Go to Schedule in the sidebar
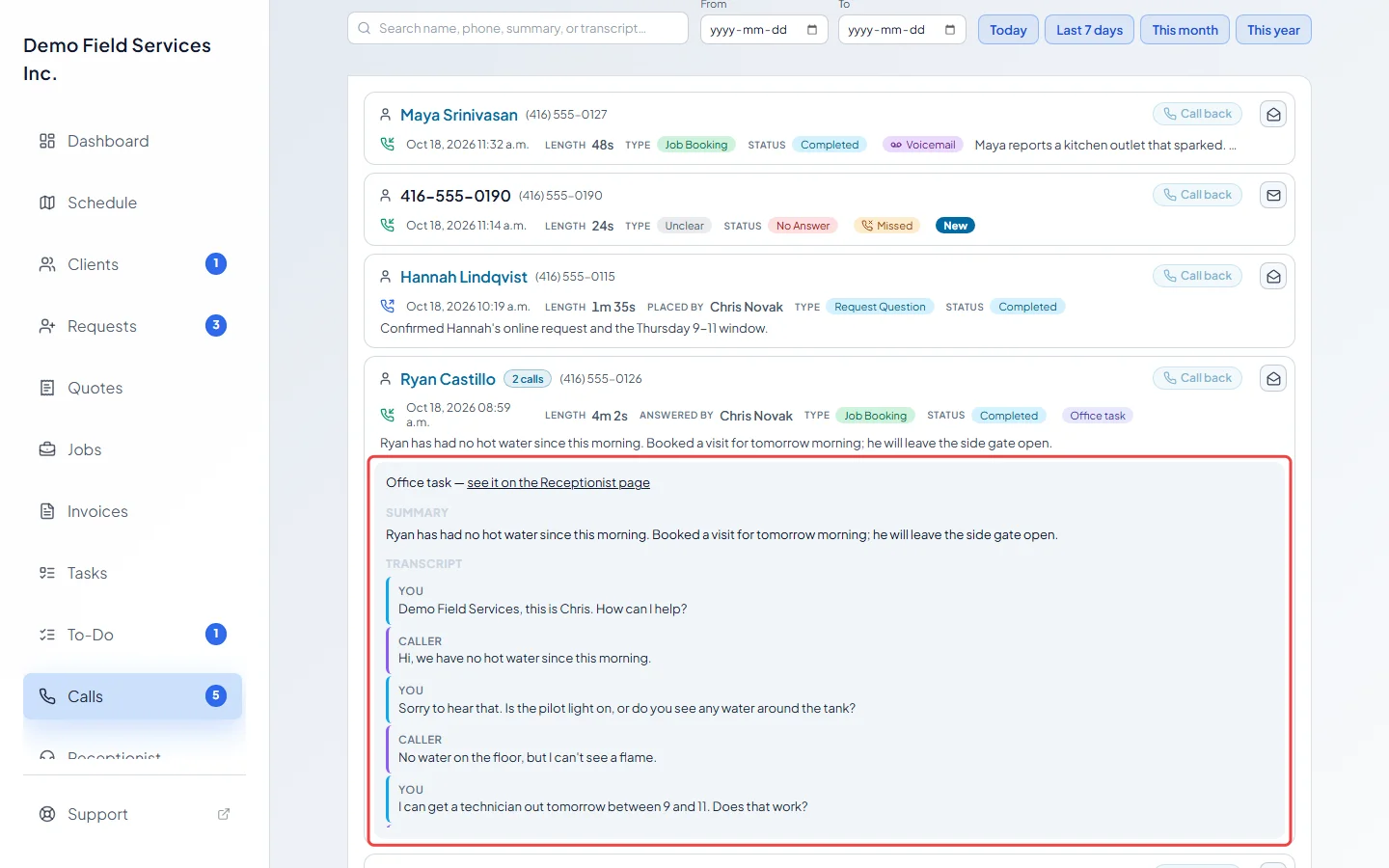1389x868 pixels. 133,203
